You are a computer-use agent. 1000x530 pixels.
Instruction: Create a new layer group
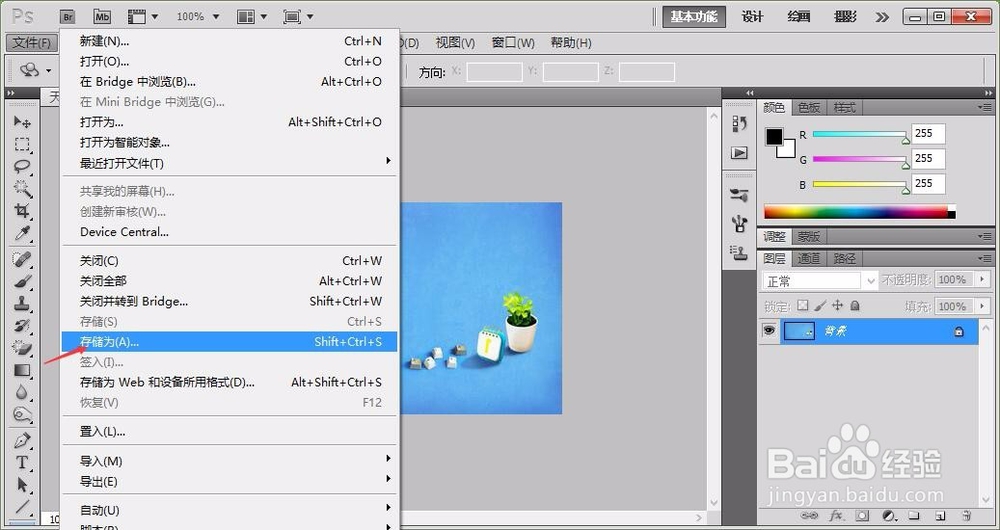coord(914,515)
